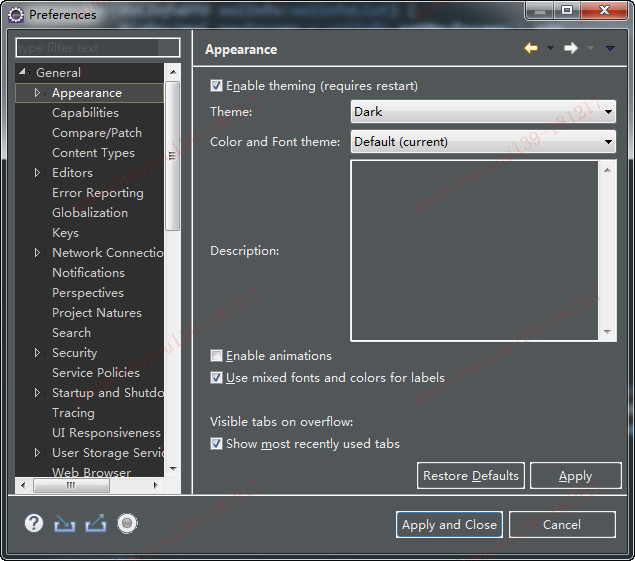The image size is (635, 561).
Task: Open the purple view menu triangle
Action: [610, 48]
